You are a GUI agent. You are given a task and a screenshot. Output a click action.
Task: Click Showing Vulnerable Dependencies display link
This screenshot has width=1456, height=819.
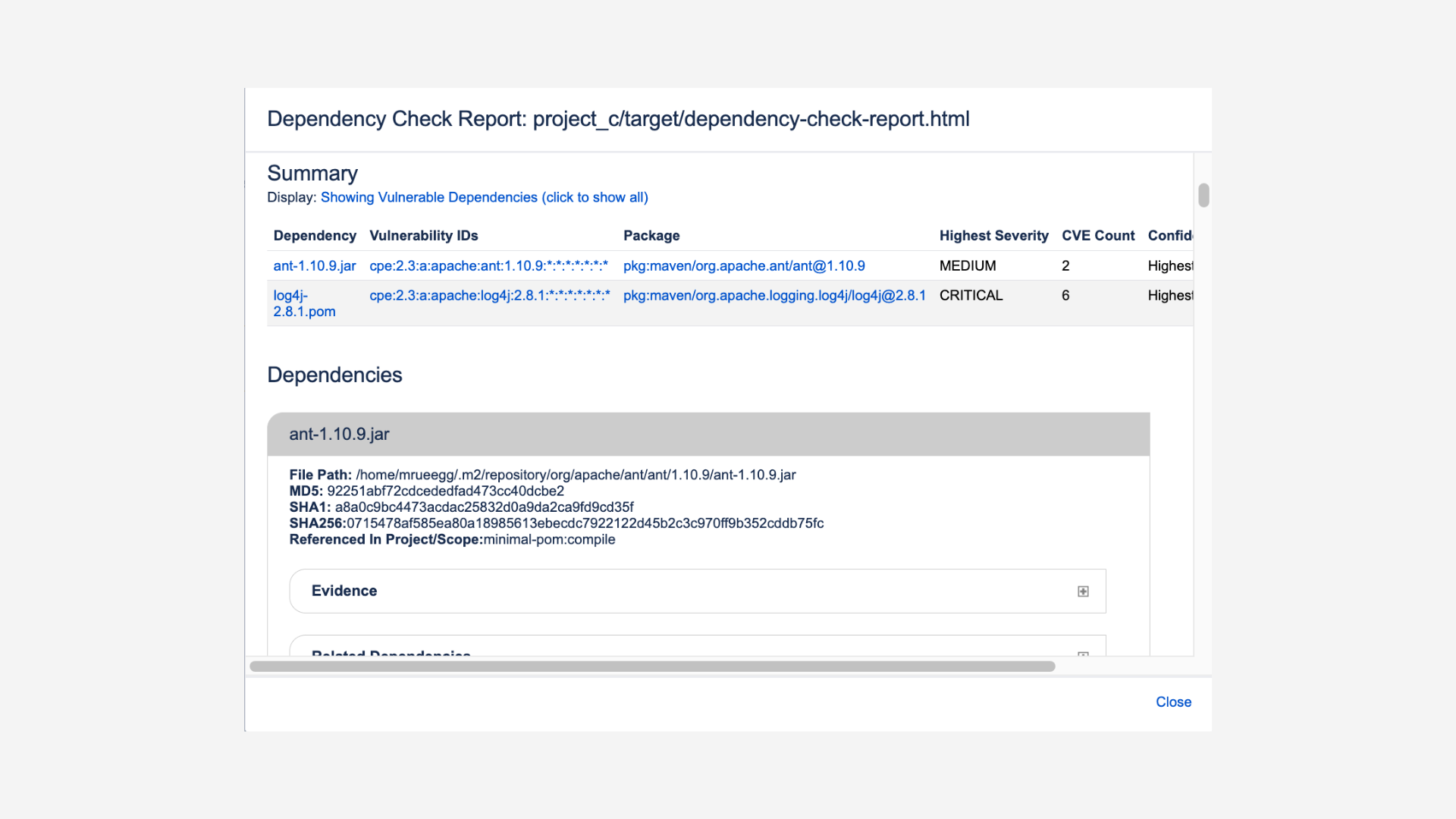[484, 197]
